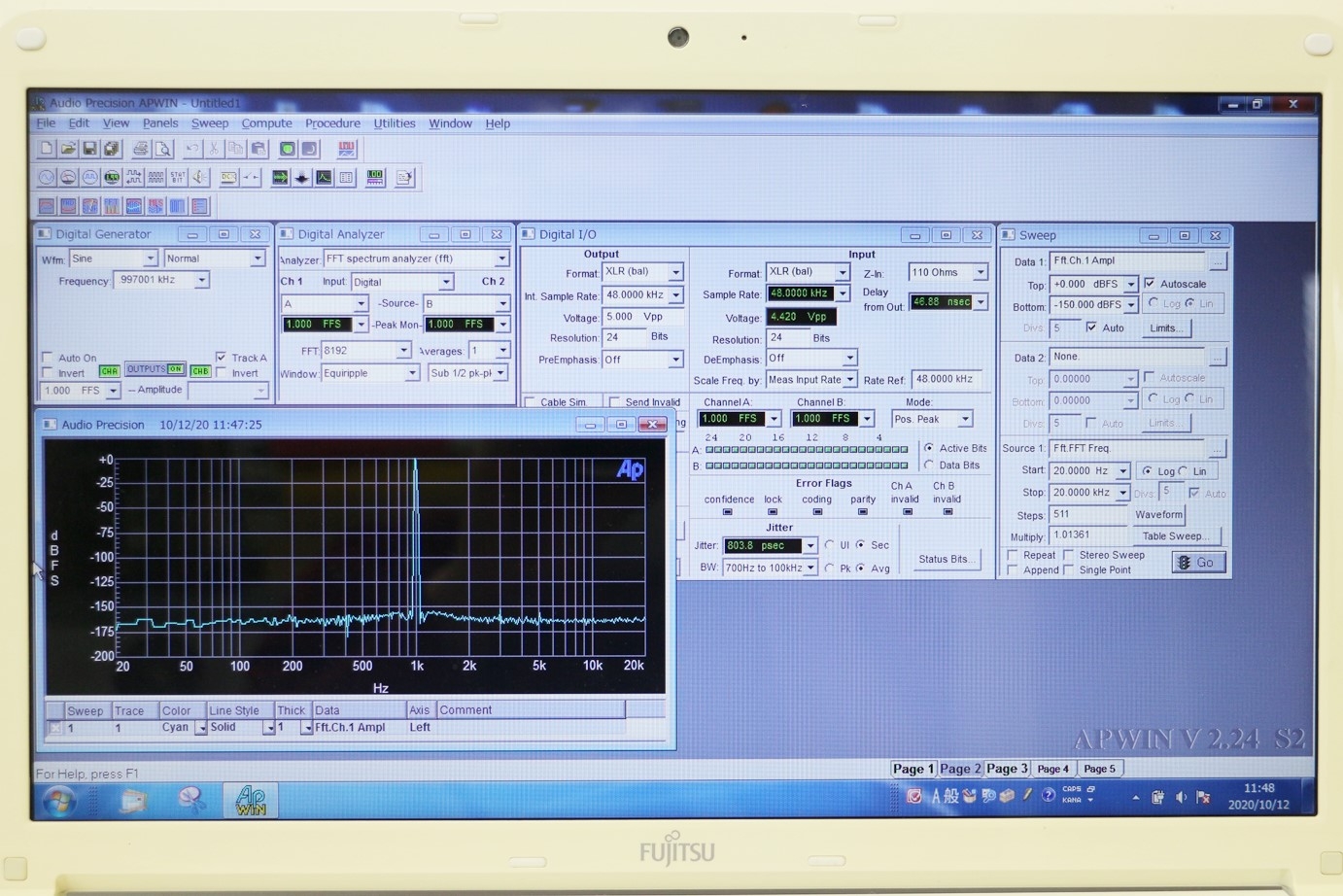The height and width of the screenshot is (896, 1343).
Task: Open Analog Analyzer panel icon
Action: tap(68, 178)
